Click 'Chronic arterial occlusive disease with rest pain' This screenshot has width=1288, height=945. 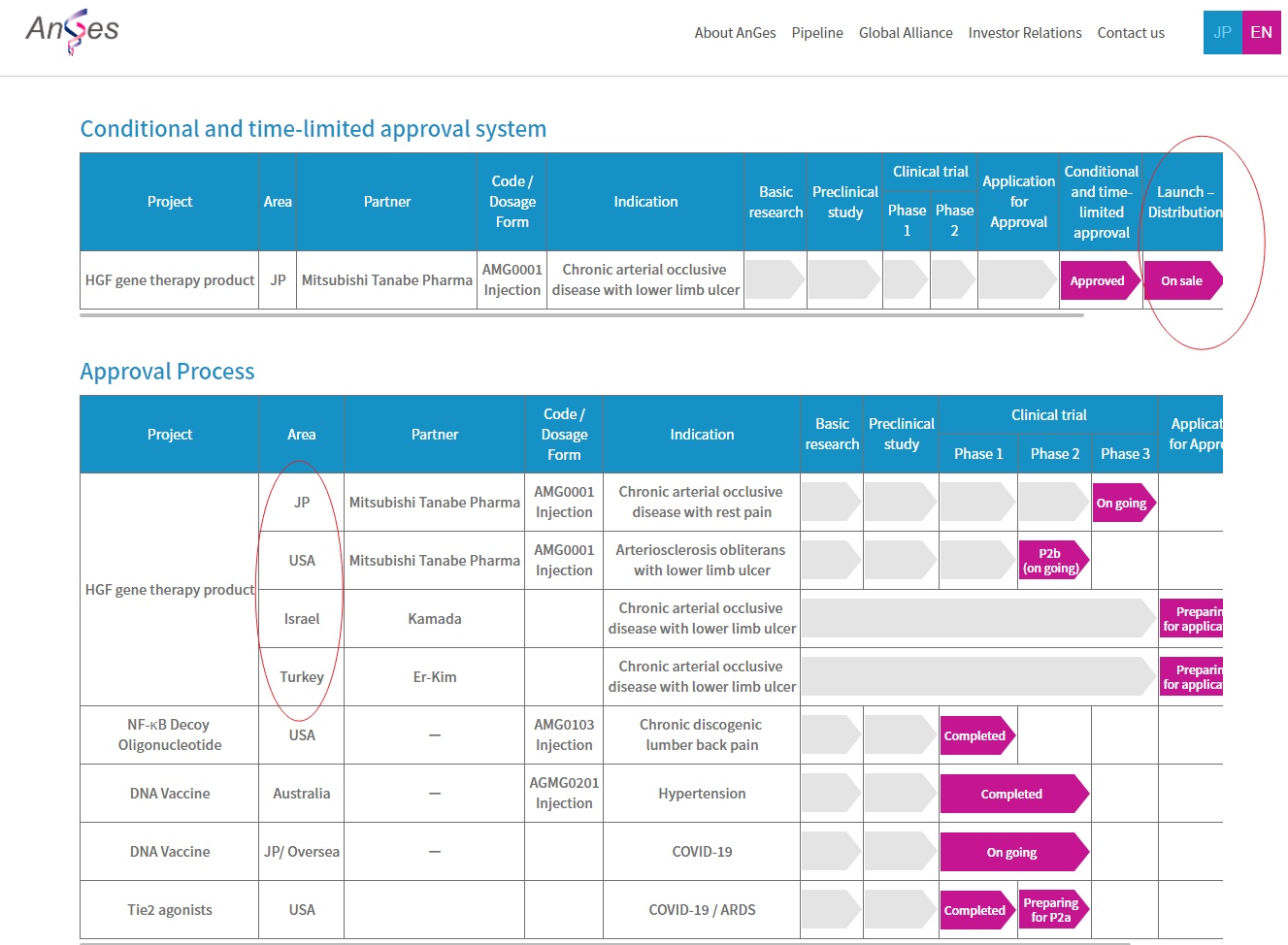[702, 503]
